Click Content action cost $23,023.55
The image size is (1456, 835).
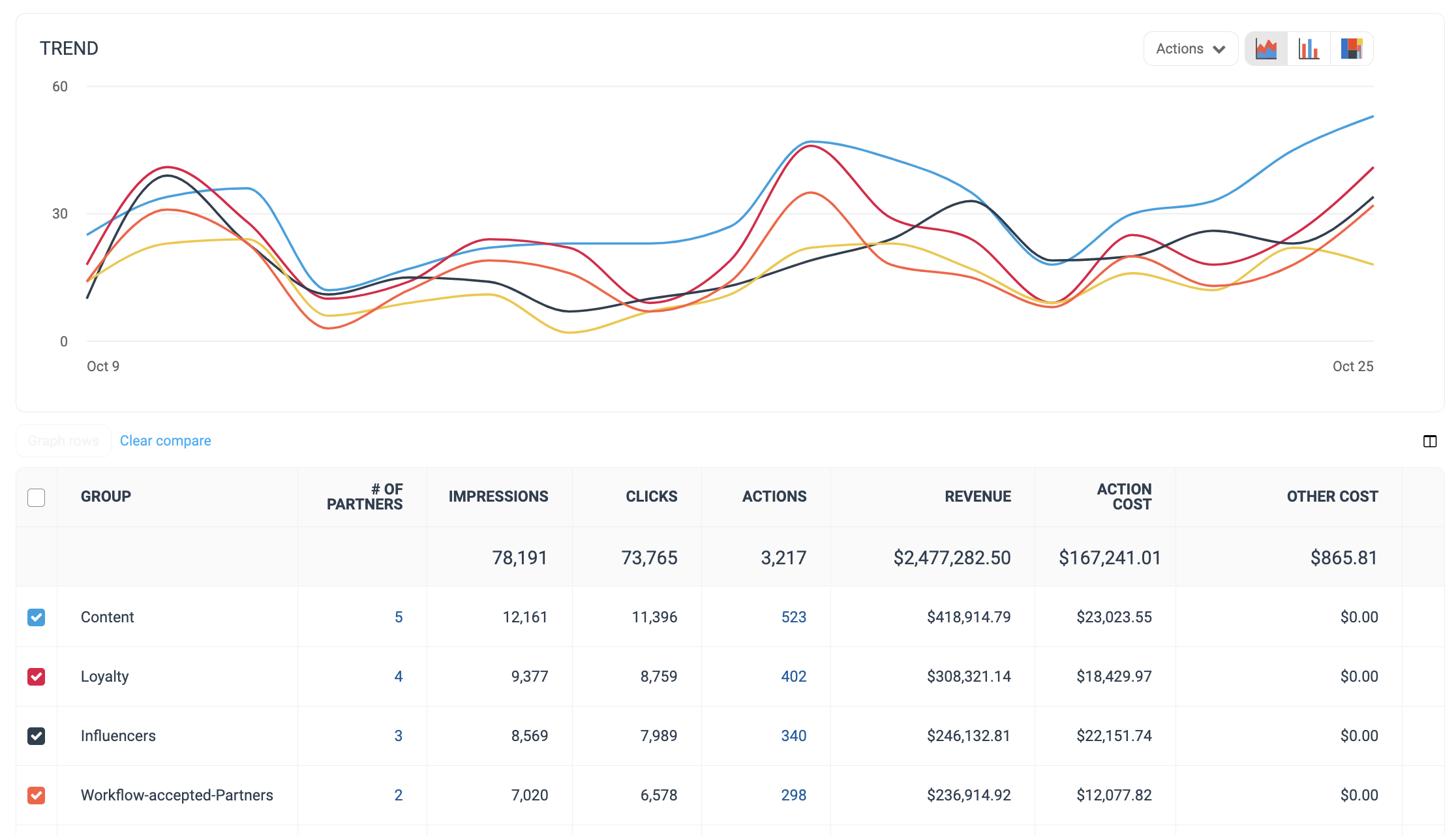point(1114,617)
